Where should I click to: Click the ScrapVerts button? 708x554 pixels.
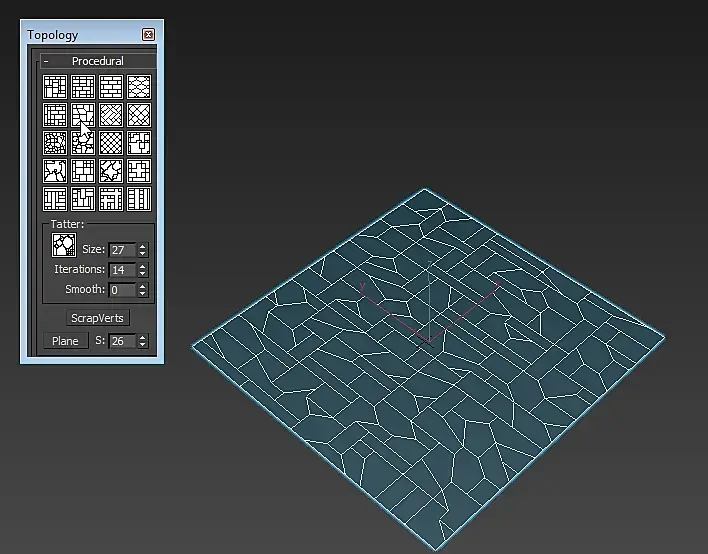tap(98, 318)
